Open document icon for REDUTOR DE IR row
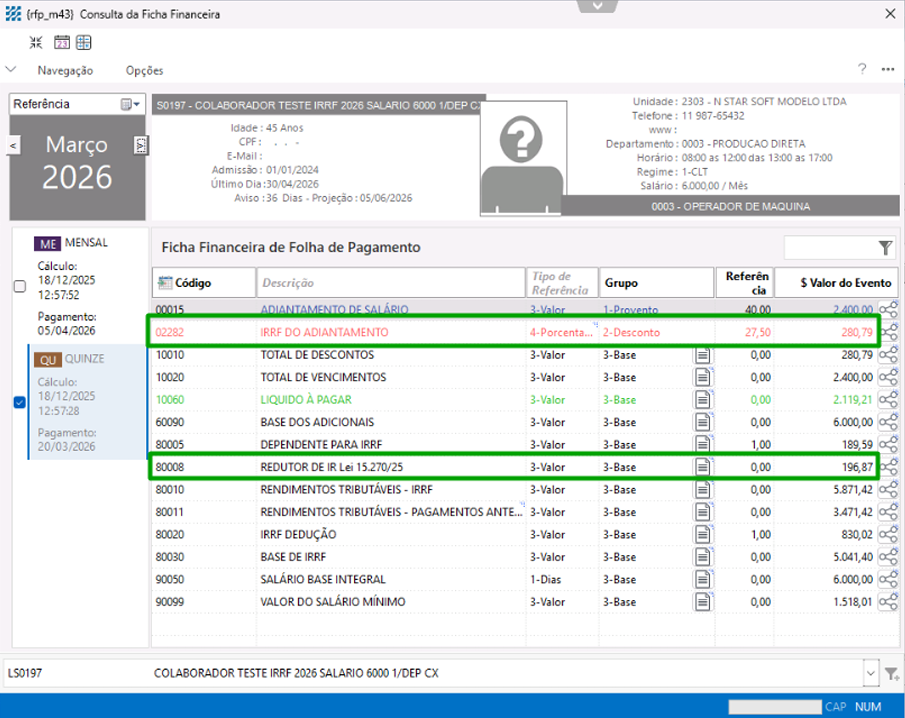Screen dimensions: 905x718 coord(704,467)
